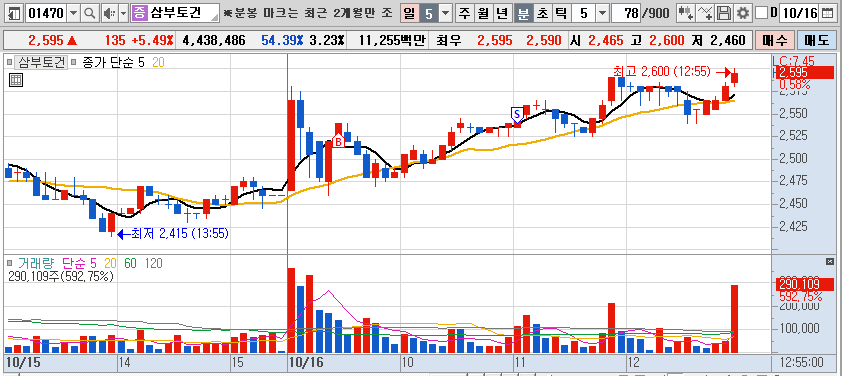Open the stock code dropdown arrow next to 01470
Viewport: 842px width, 376px height.
pos(74,13)
